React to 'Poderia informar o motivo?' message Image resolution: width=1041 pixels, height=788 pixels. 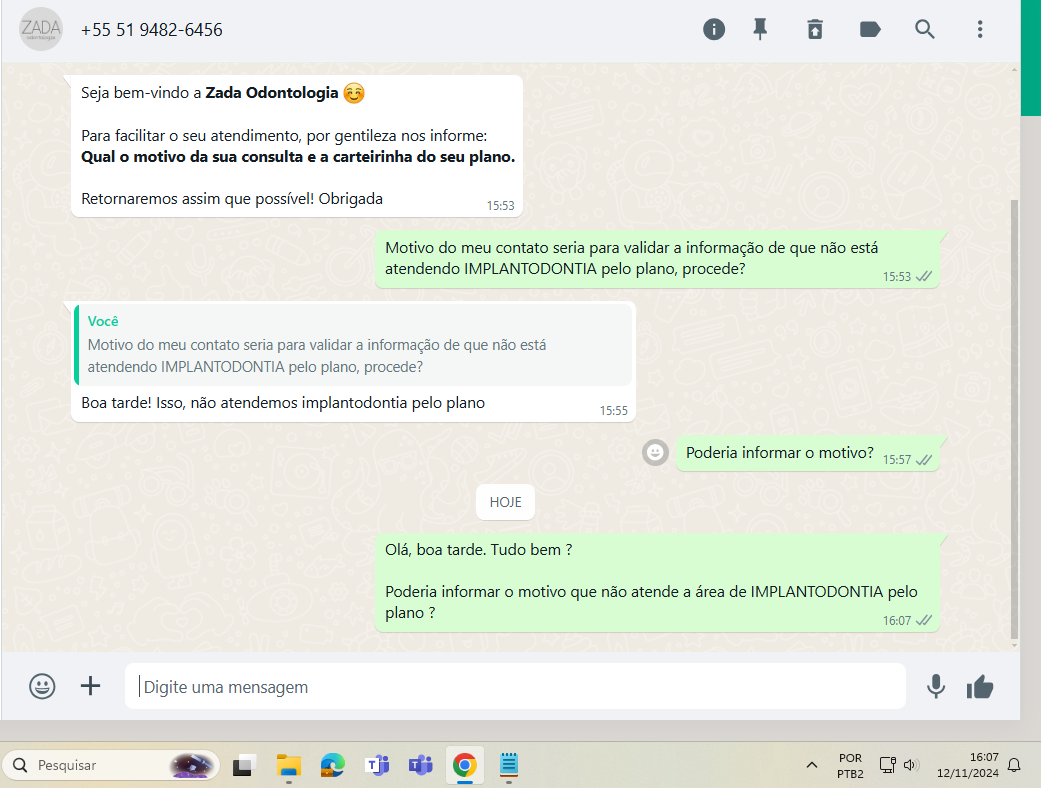click(655, 453)
